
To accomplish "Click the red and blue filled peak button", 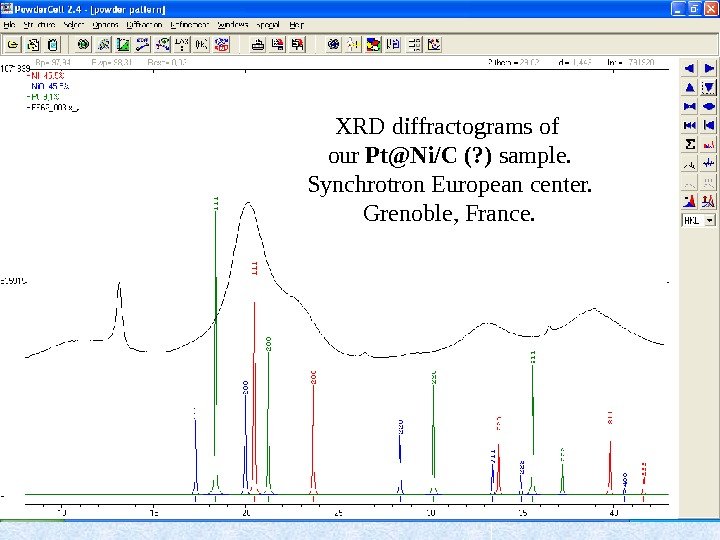I will (689, 201).
